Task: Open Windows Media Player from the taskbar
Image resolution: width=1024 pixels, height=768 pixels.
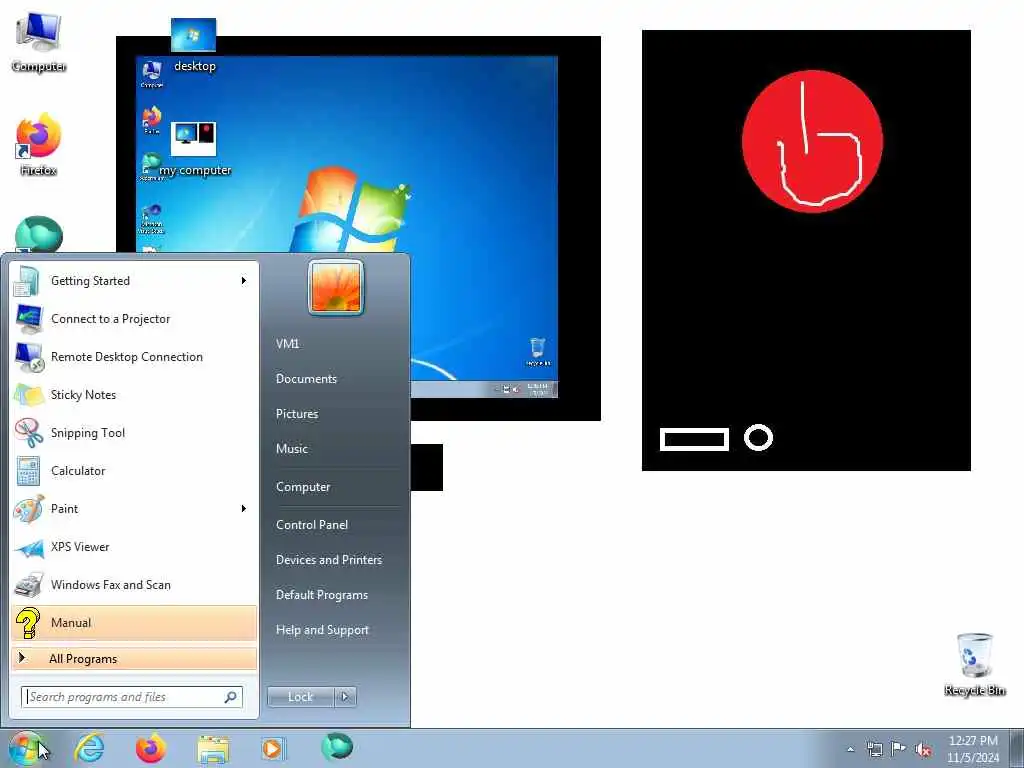Action: coord(272,749)
